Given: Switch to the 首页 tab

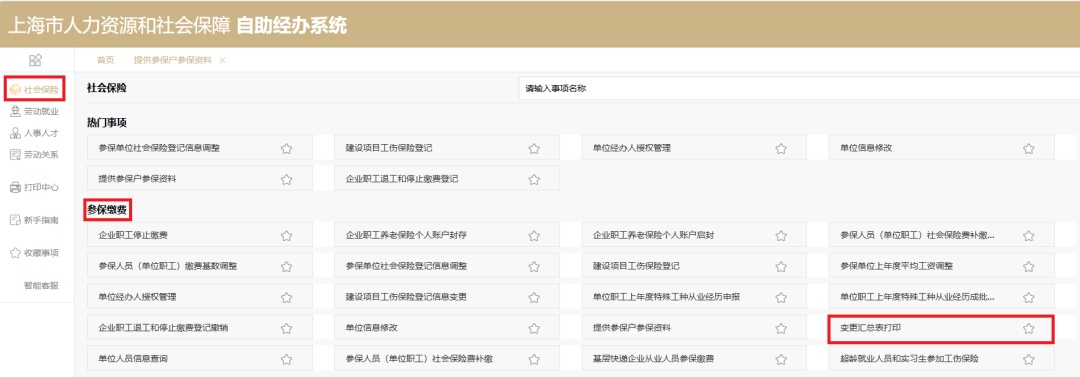Looking at the screenshot, I should [105, 60].
